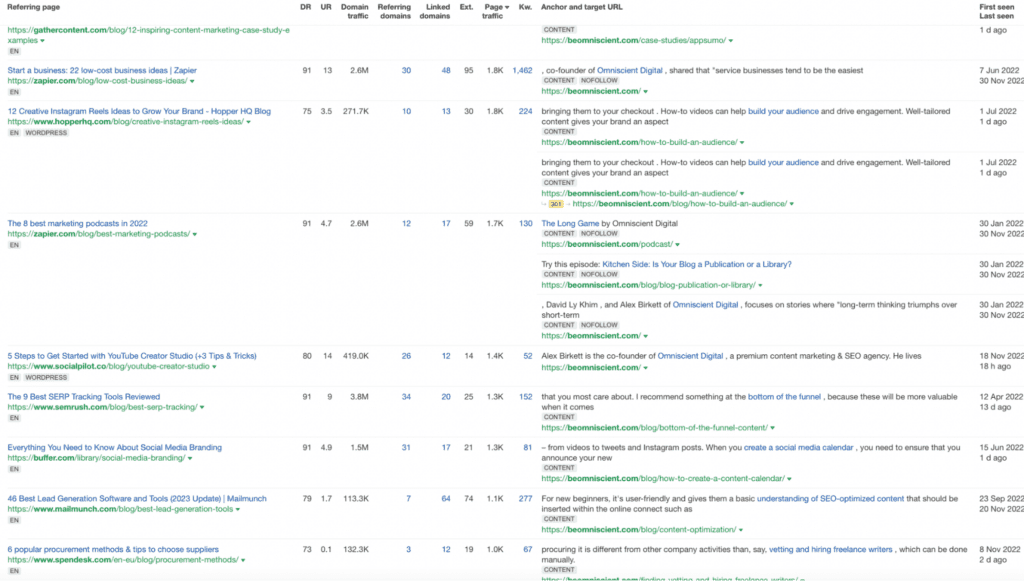Click the "Anchor and target URL" column header
Image resolution: width=1024 pixels, height=581 pixels.
(582, 7)
